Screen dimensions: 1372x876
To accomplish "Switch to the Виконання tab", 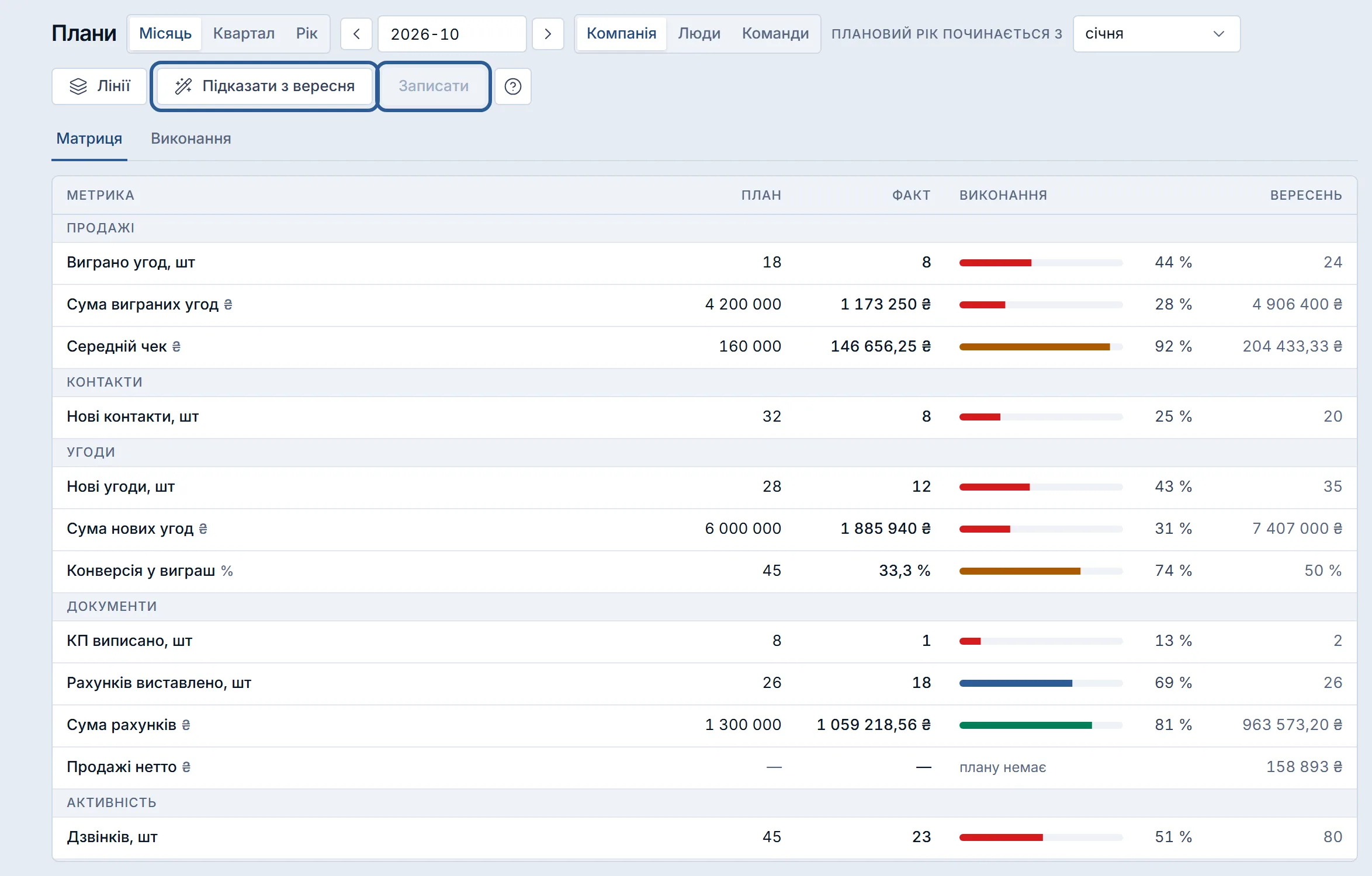I will (191, 139).
